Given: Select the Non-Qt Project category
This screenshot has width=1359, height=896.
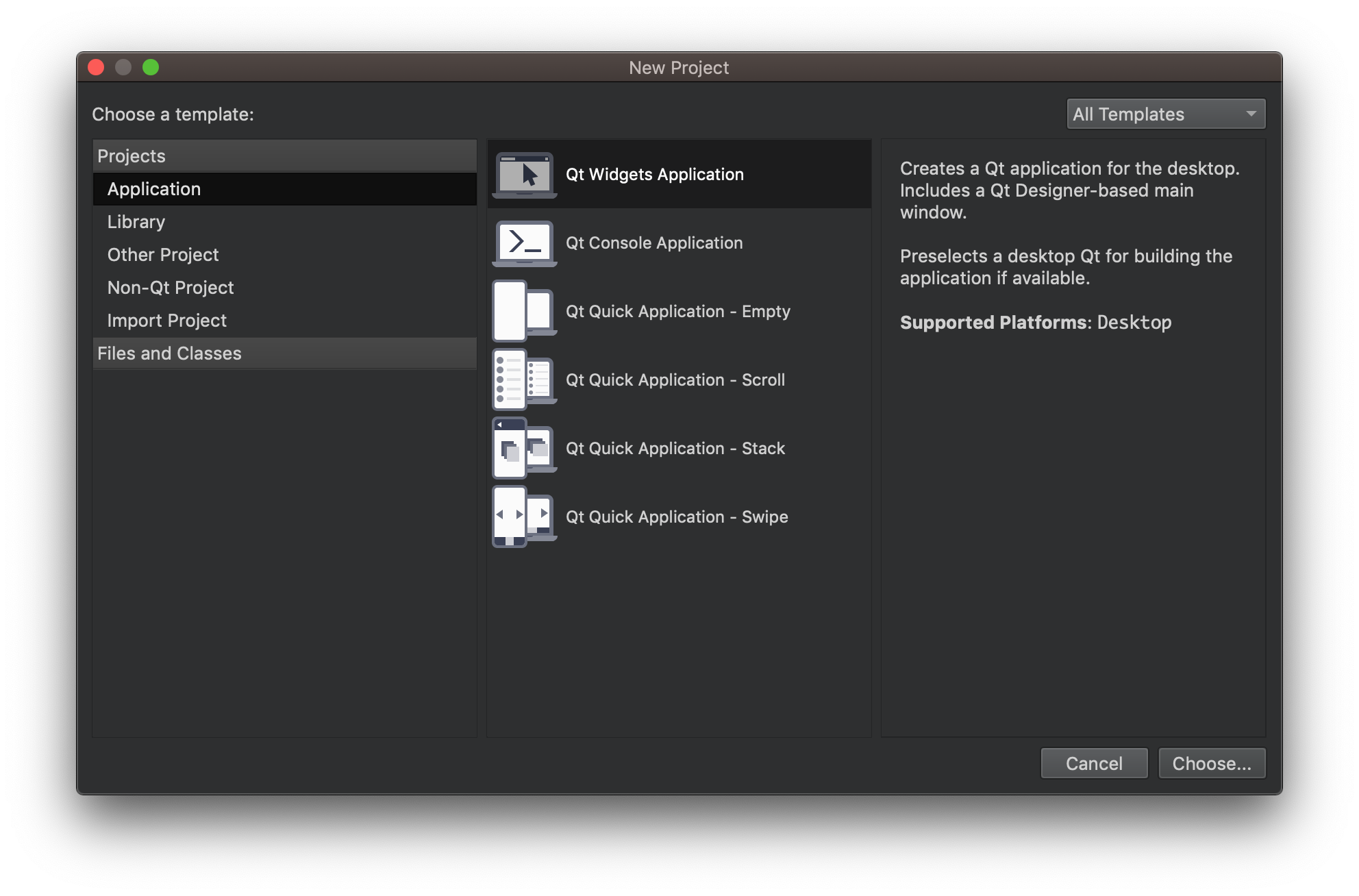Looking at the screenshot, I should coord(285,288).
